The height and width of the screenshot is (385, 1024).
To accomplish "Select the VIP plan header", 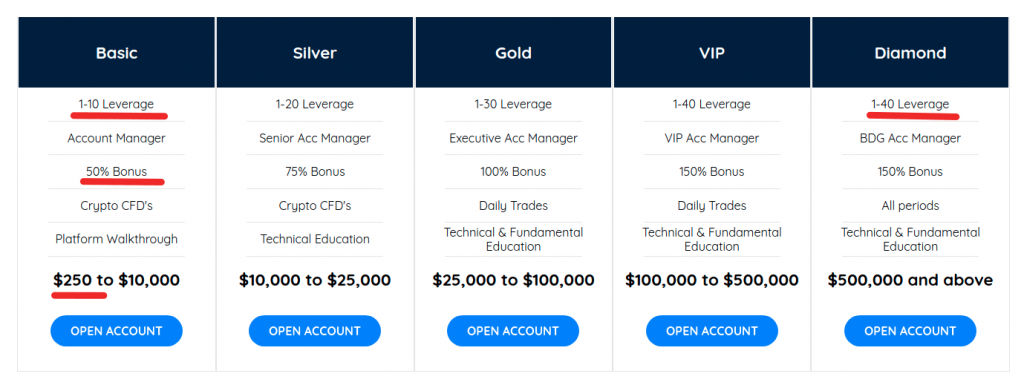I will (712, 53).
